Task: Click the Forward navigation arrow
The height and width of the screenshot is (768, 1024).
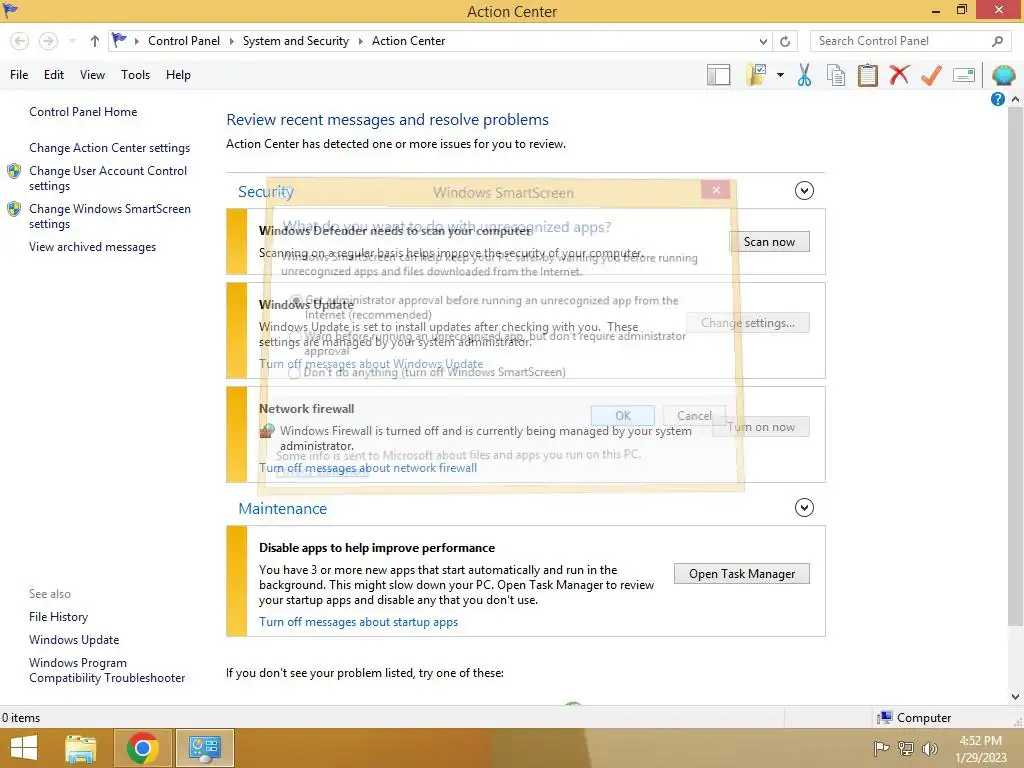Action: [x=48, y=41]
